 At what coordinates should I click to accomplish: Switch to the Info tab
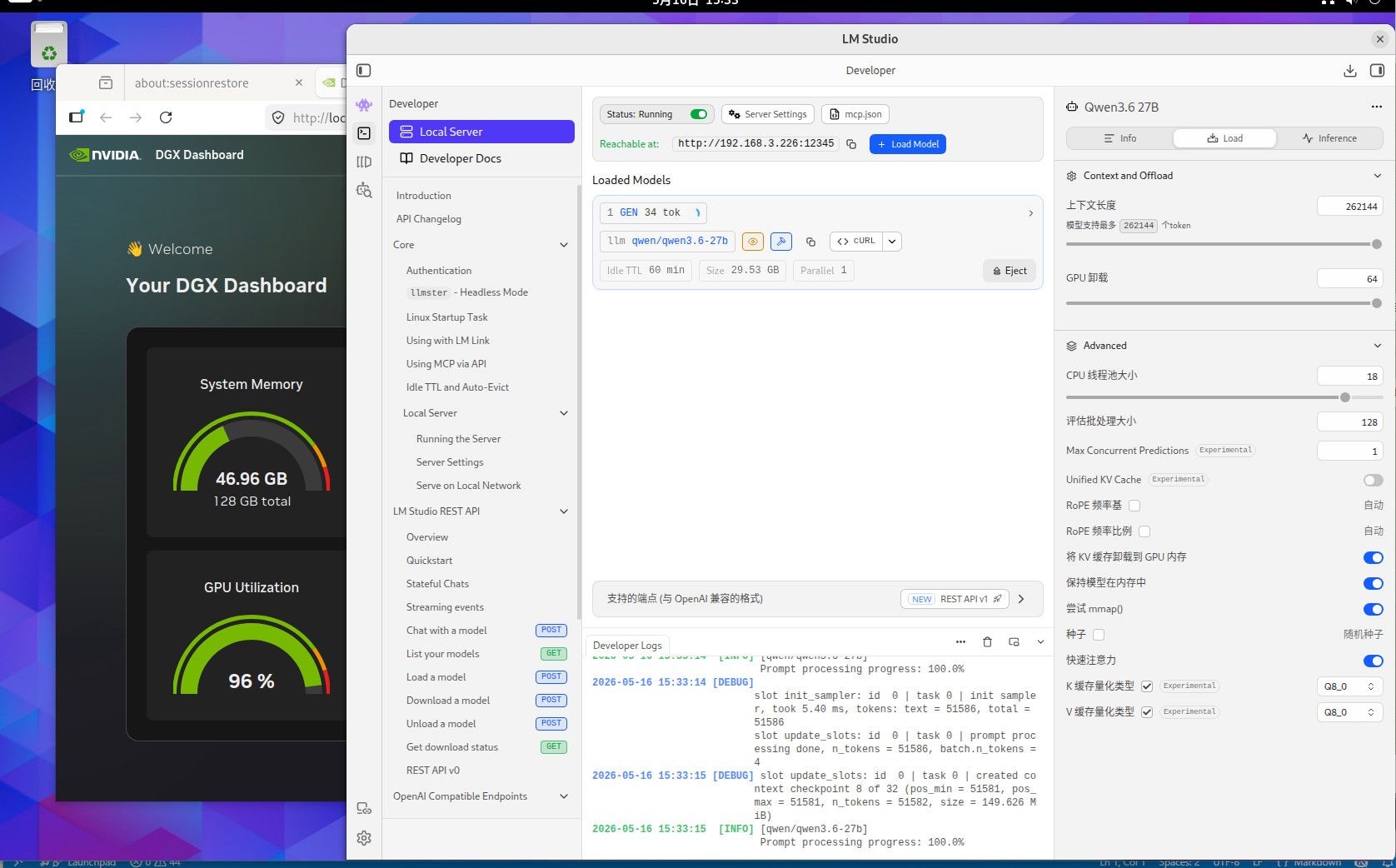point(1119,138)
